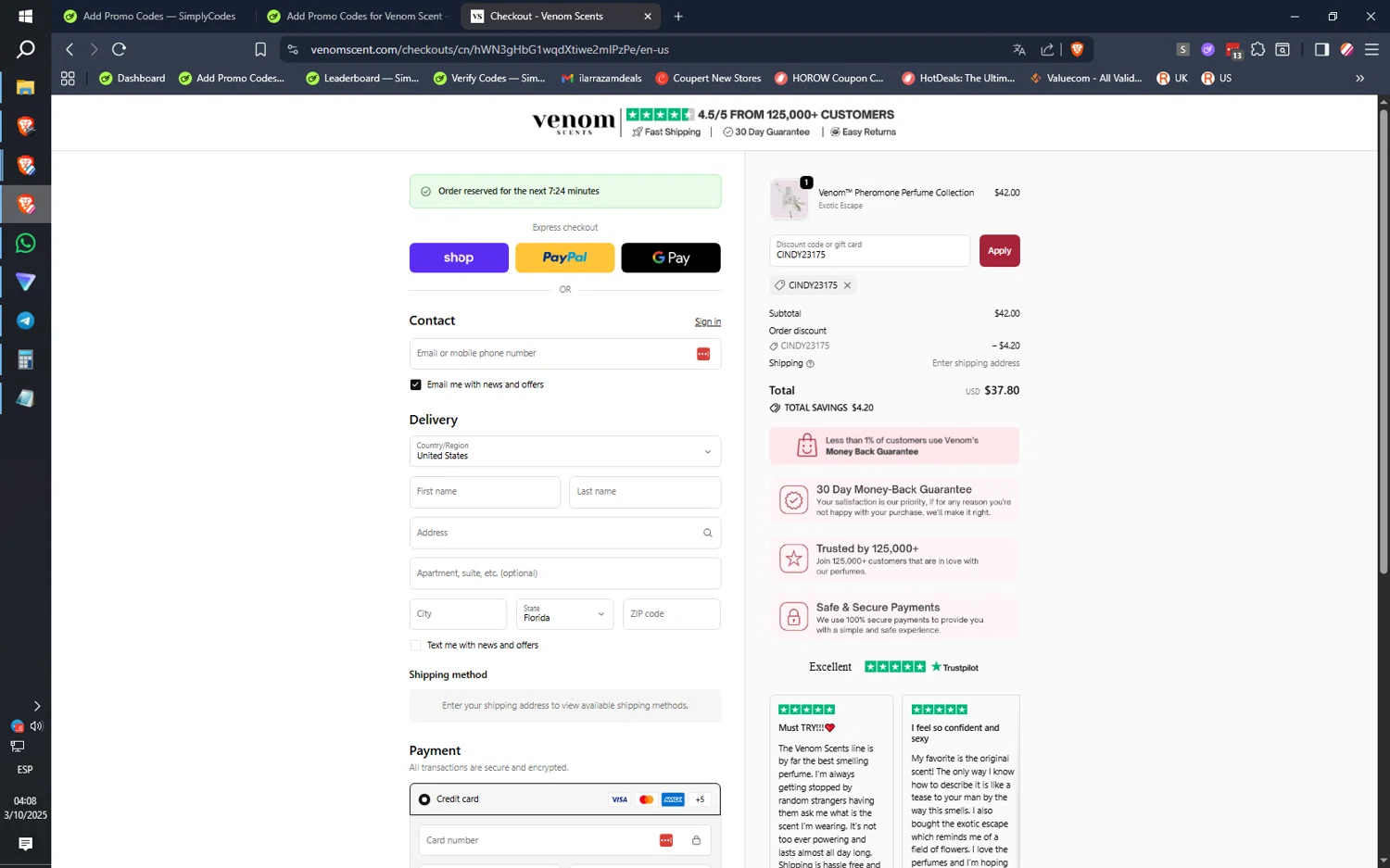Open the notification center icon
This screenshot has height=868, width=1390.
click(x=25, y=844)
